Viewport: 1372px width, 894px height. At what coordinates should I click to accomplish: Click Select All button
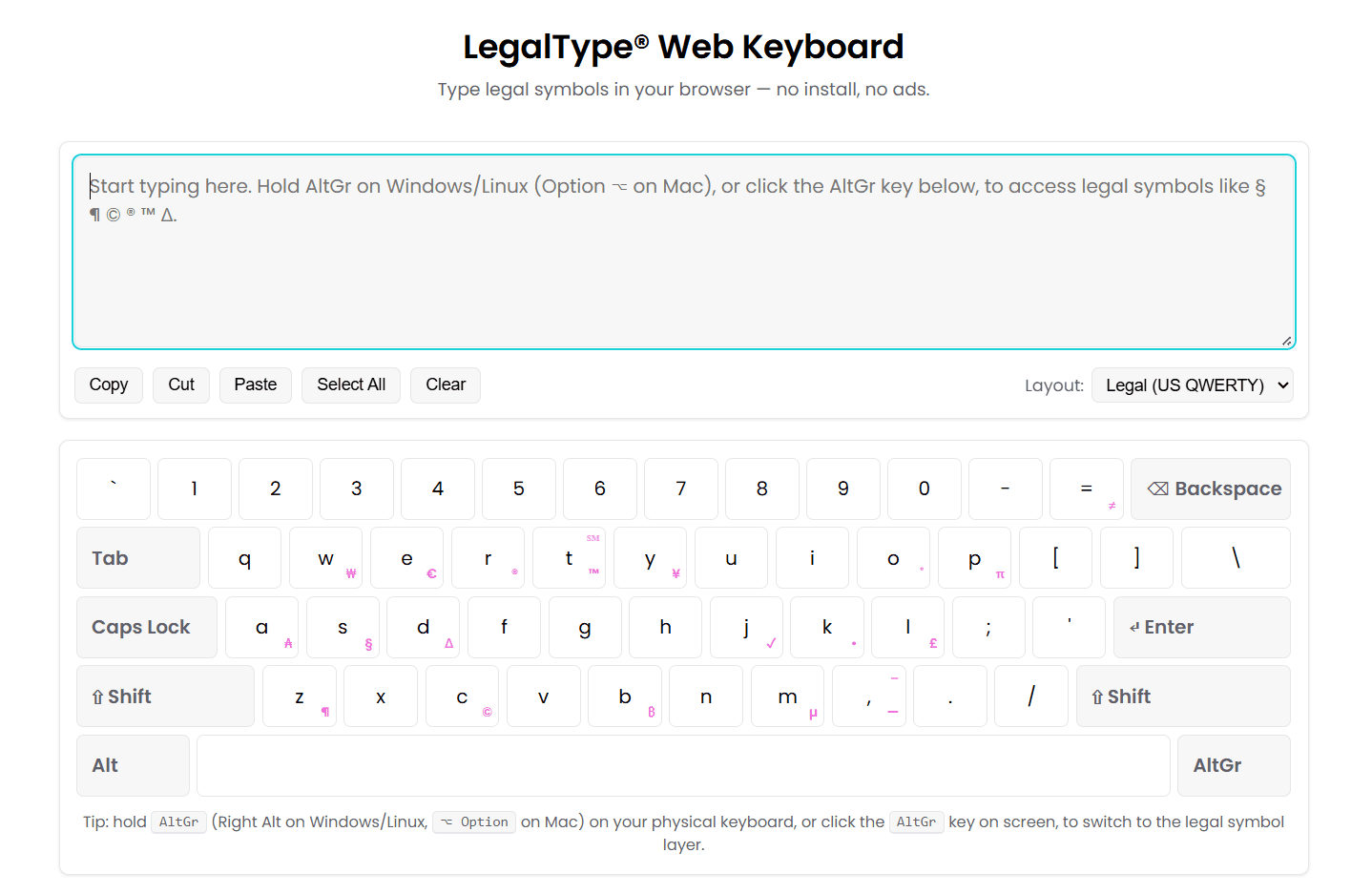pyautogui.click(x=351, y=385)
